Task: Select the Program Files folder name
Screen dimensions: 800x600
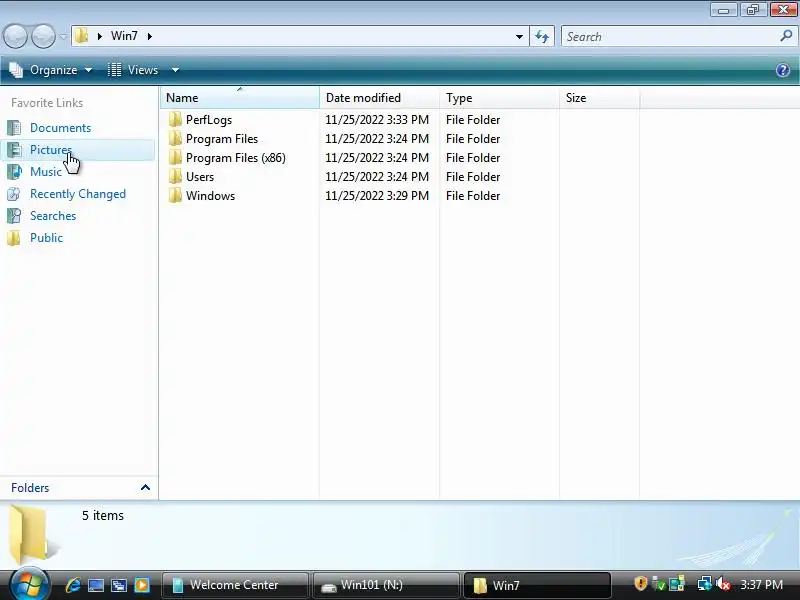Action: click(222, 139)
